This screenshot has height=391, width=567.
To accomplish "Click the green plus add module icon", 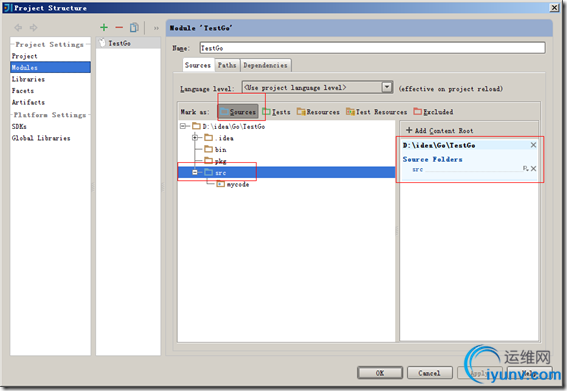I will [104, 27].
